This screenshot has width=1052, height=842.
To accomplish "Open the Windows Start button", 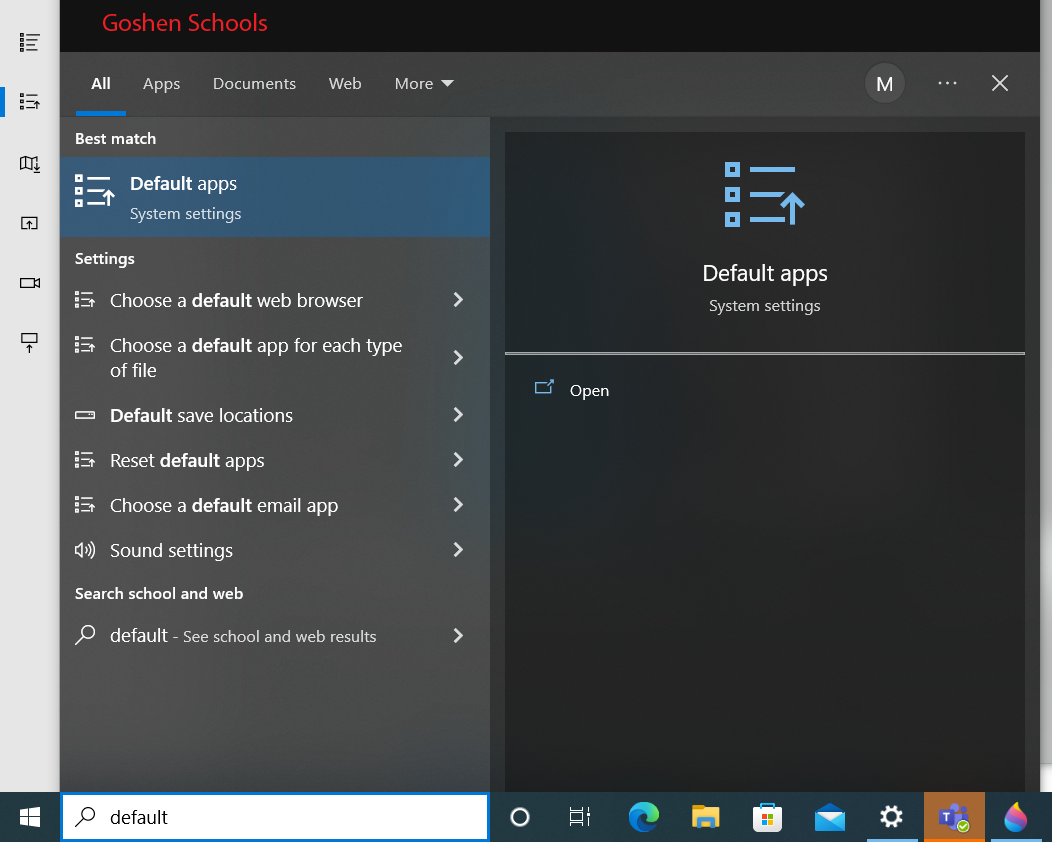I will [30, 817].
